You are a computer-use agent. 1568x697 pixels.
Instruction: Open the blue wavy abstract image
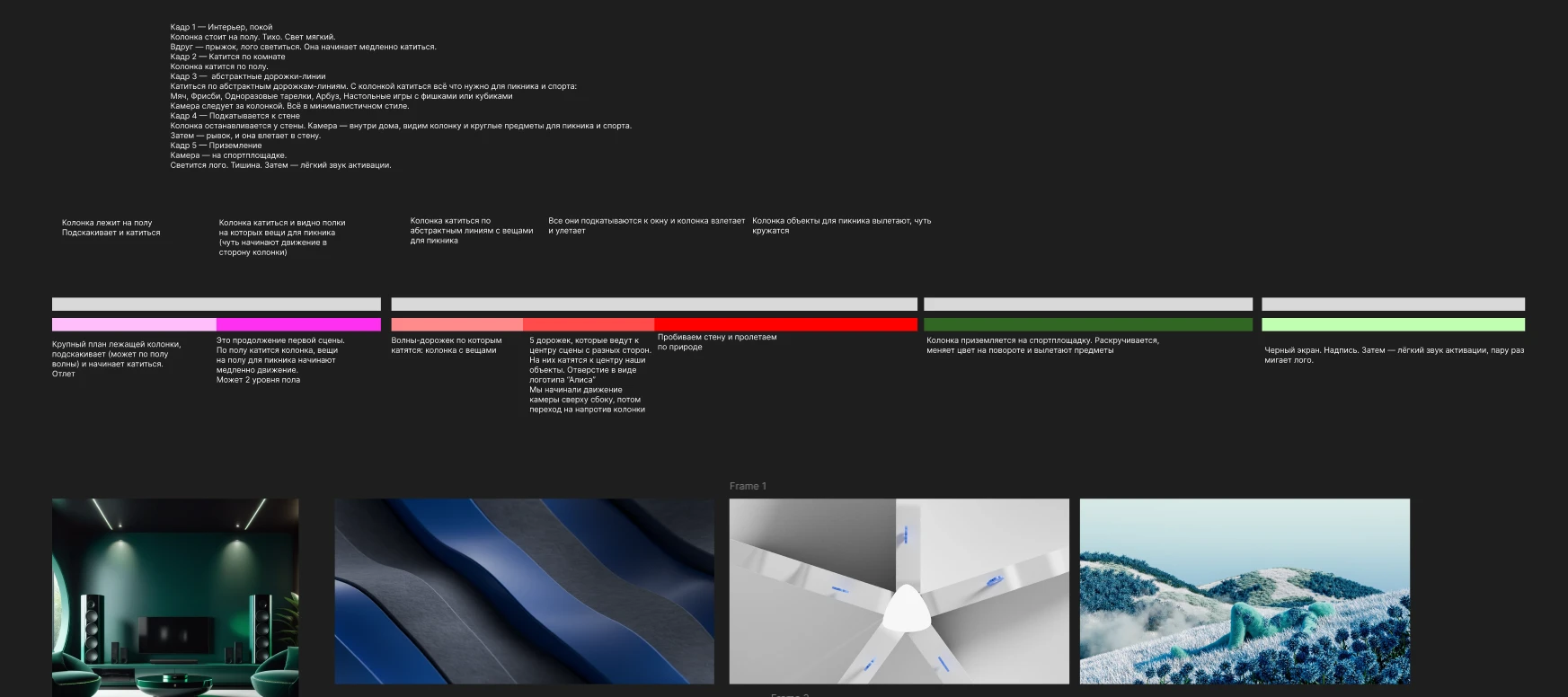coord(525,591)
